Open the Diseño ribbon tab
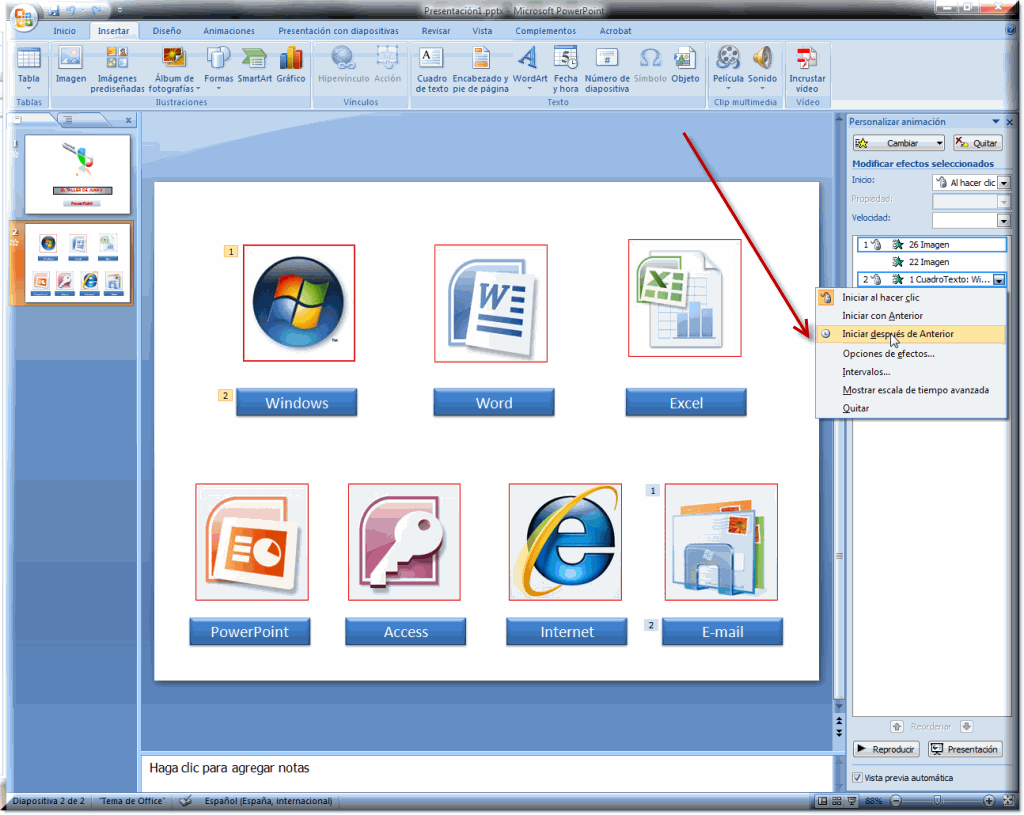Screen dimensions: 1024x815 pyautogui.click(x=167, y=31)
